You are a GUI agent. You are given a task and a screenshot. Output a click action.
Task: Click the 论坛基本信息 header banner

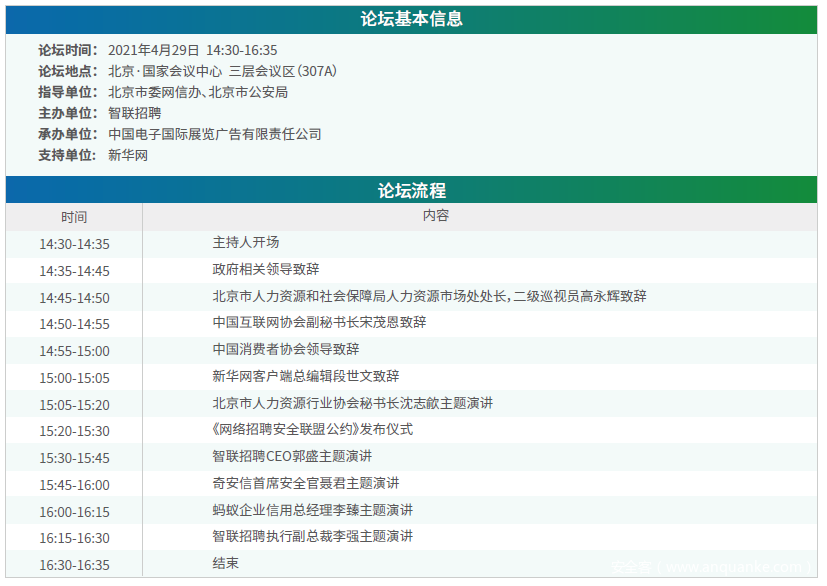click(x=411, y=19)
